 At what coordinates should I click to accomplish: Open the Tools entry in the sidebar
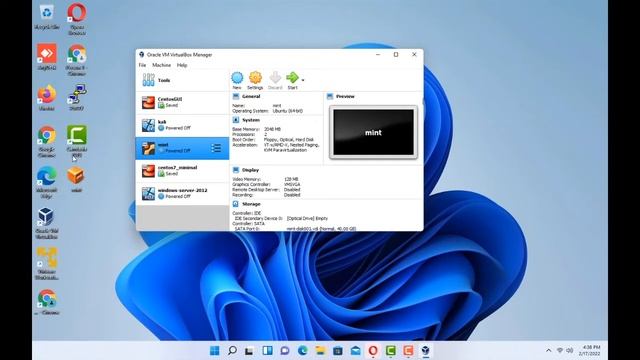pos(182,80)
